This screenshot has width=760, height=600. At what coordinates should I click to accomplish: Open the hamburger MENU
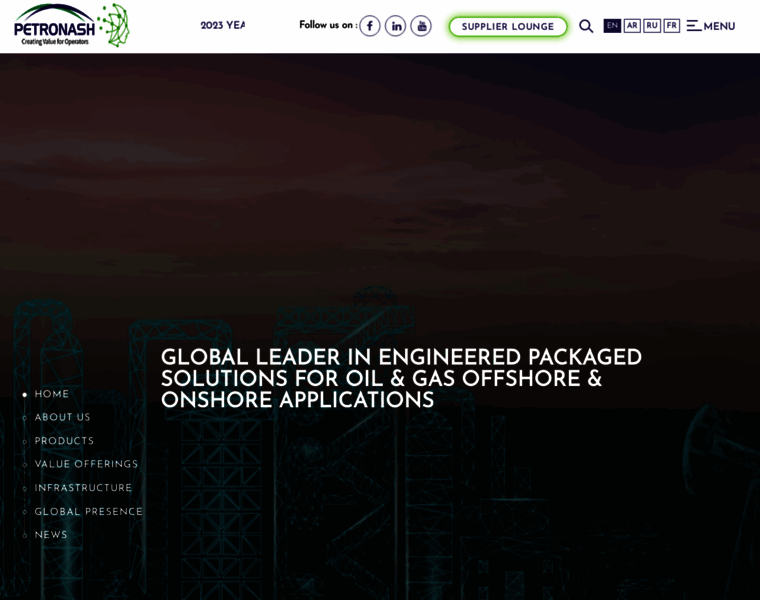(711, 26)
